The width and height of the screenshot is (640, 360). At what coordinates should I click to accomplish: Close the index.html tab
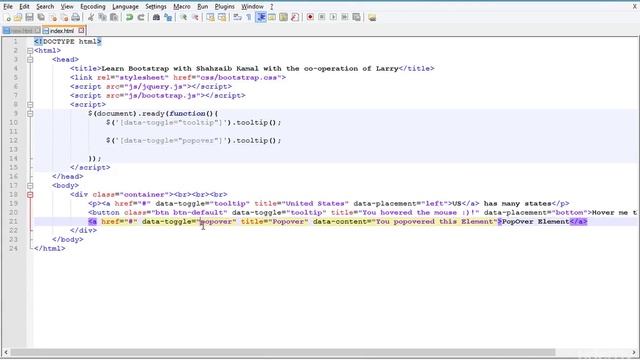(81, 30)
